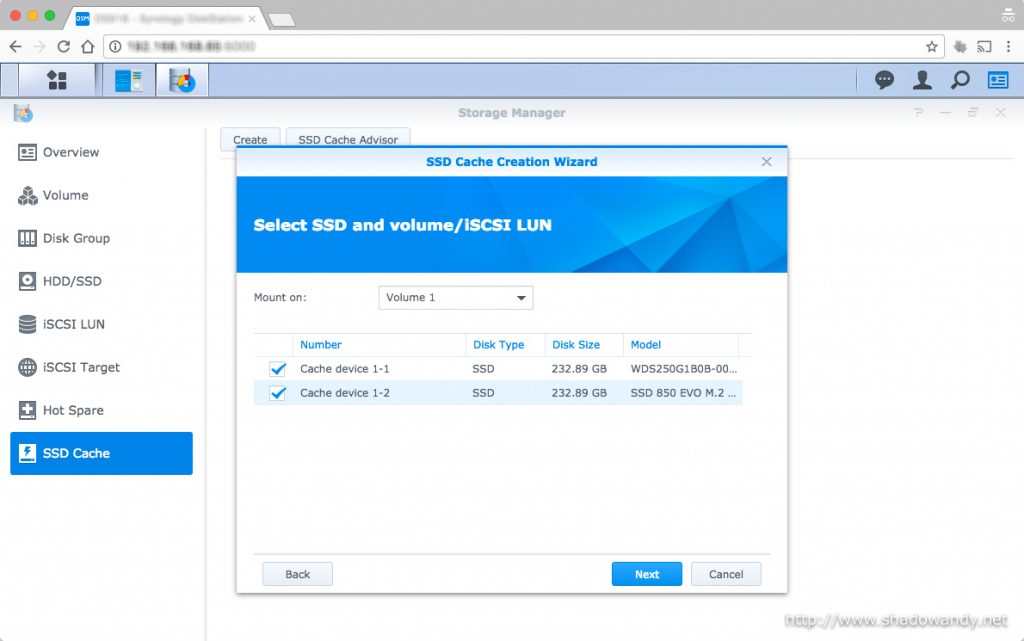
Task: Go to iSCSI LUN in the sidebar
Action: pyautogui.click(x=73, y=325)
